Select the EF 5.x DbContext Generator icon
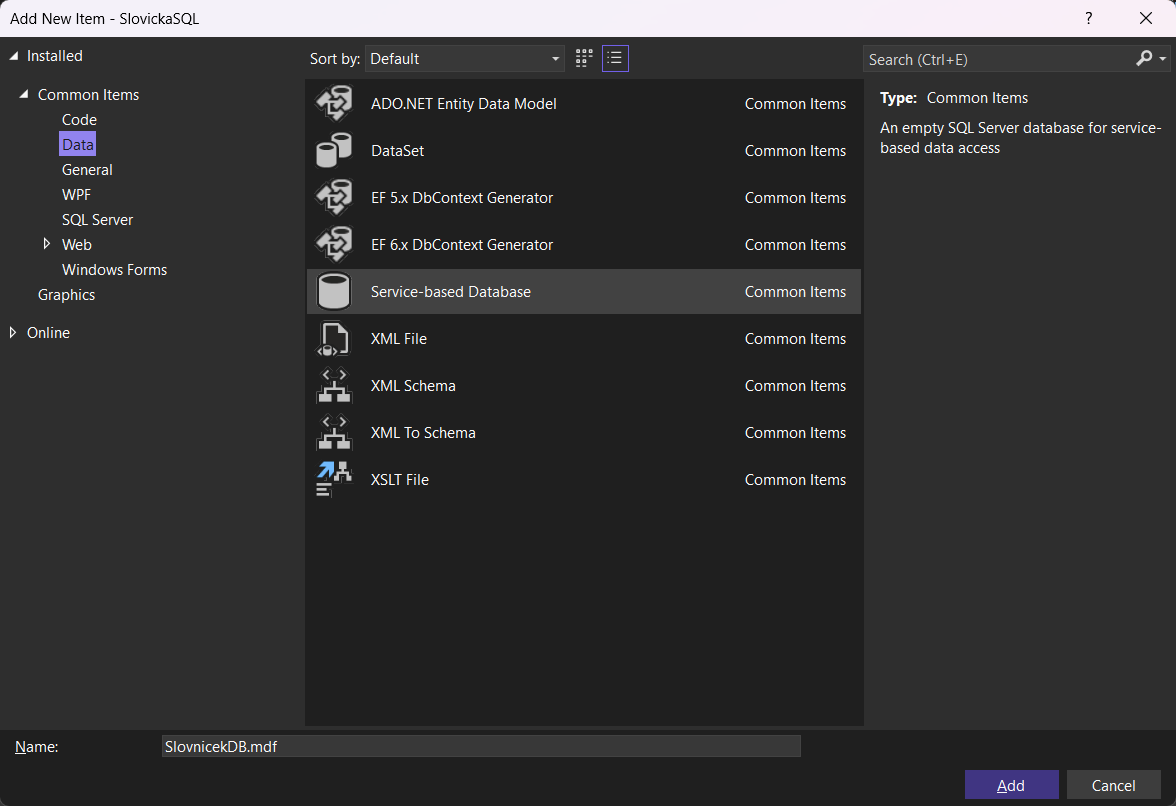 [334, 198]
